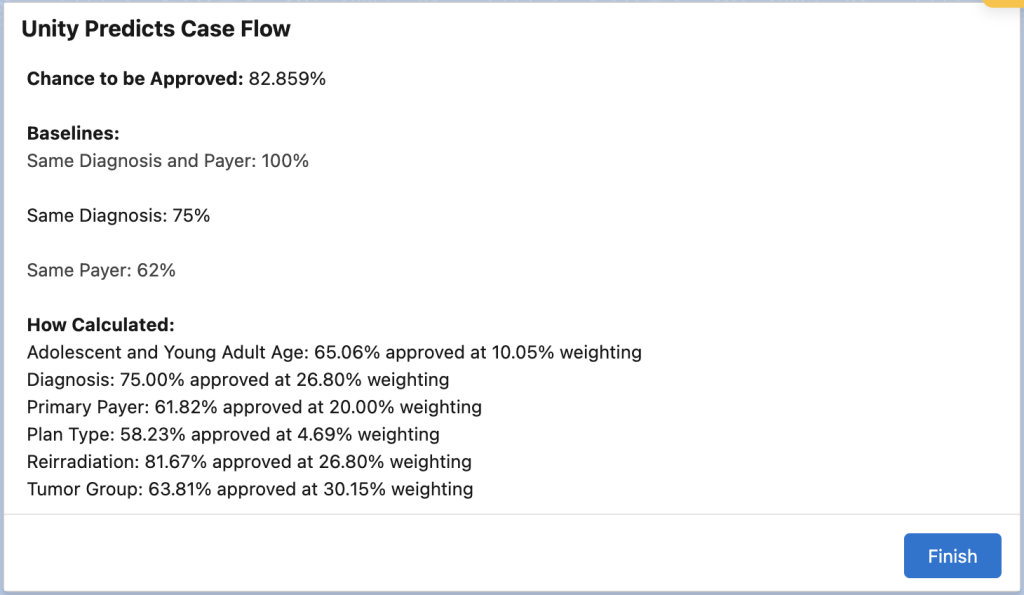The image size is (1024, 595).
Task: Select the 82.859% approval chance value
Action: click(287, 79)
